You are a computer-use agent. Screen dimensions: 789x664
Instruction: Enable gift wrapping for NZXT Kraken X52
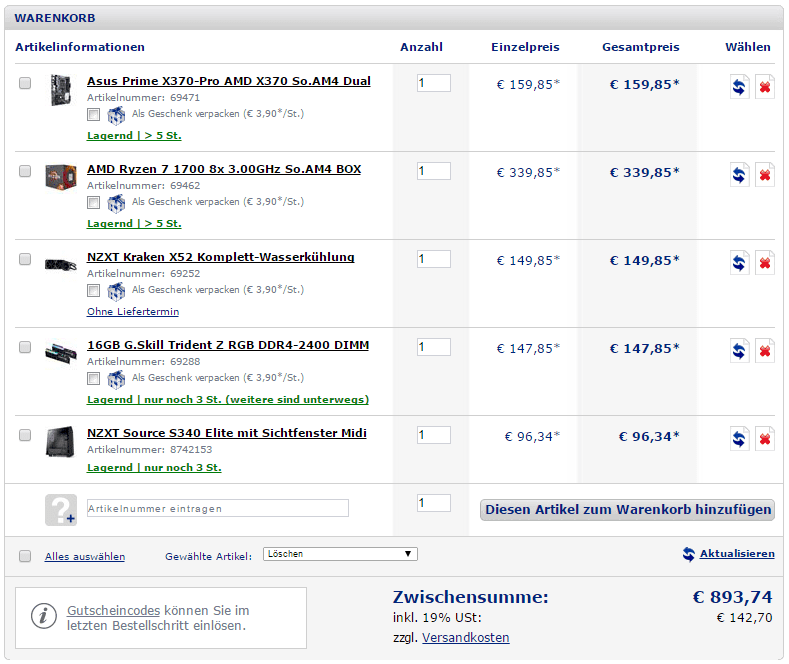93,290
